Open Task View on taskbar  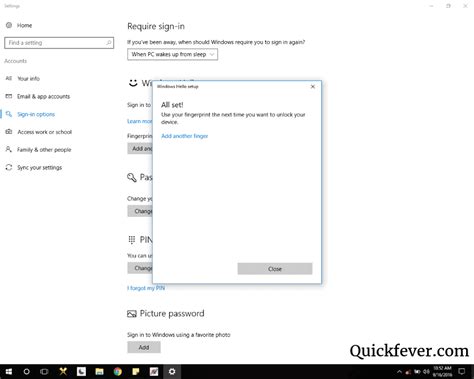click(x=44, y=371)
